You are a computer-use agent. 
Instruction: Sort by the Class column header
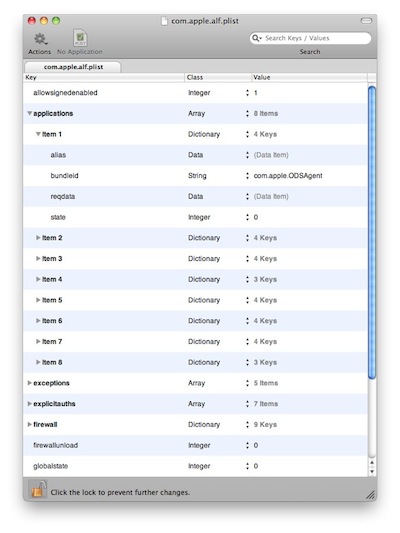[218, 78]
